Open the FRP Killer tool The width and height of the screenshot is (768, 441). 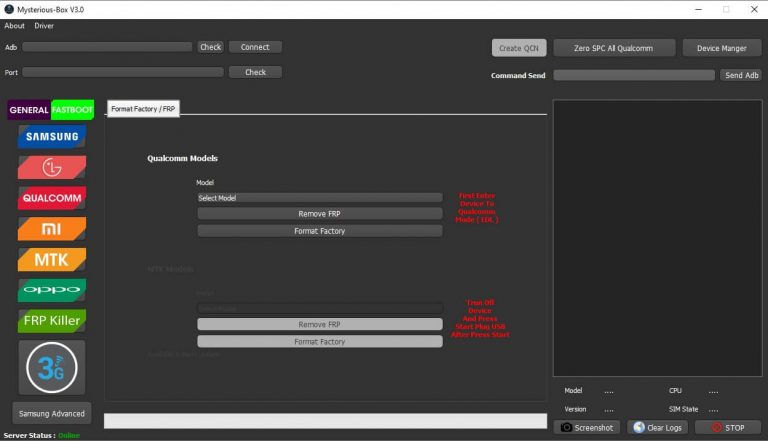52,321
